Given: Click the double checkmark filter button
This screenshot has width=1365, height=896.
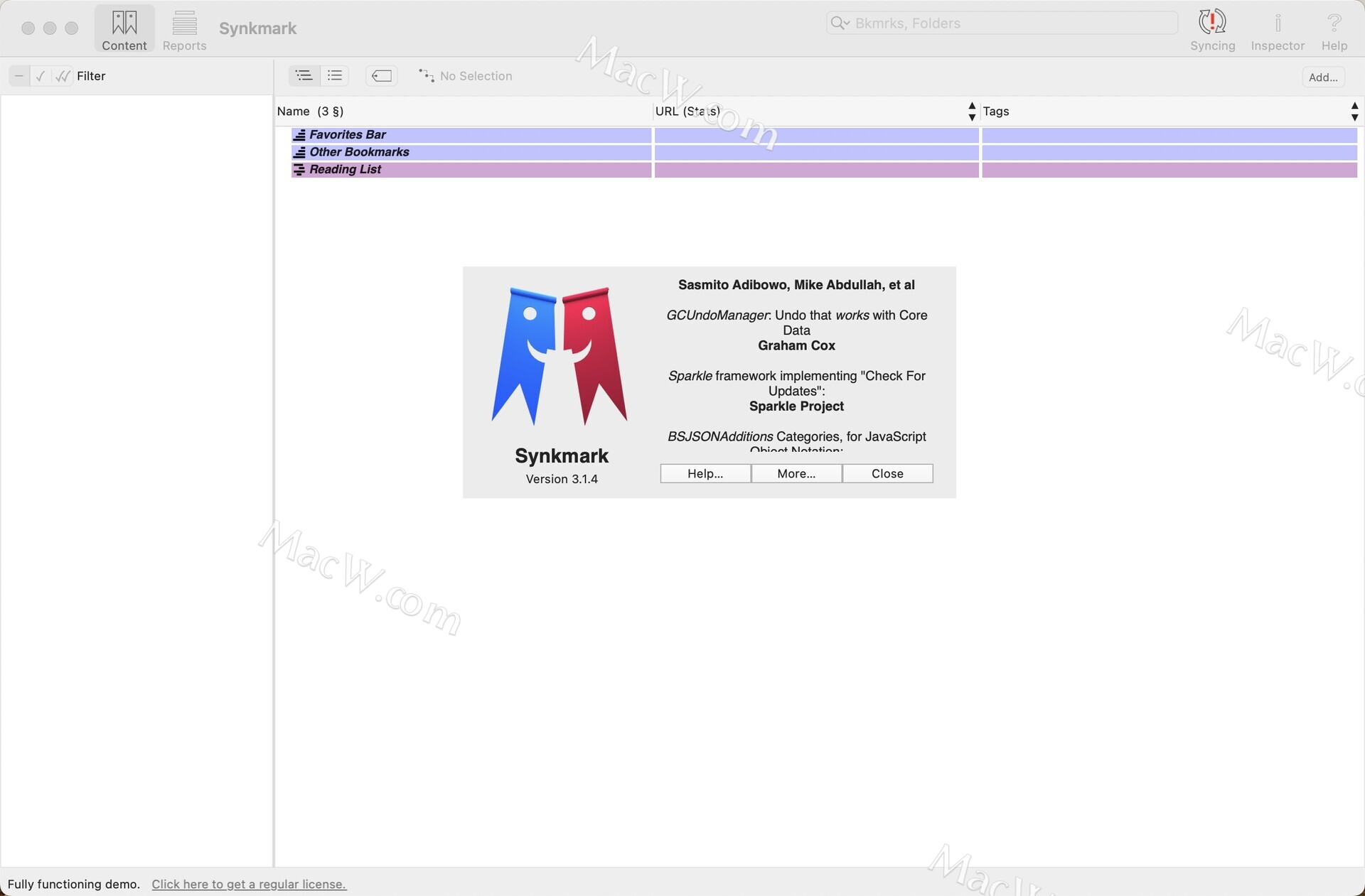Looking at the screenshot, I should (x=63, y=76).
